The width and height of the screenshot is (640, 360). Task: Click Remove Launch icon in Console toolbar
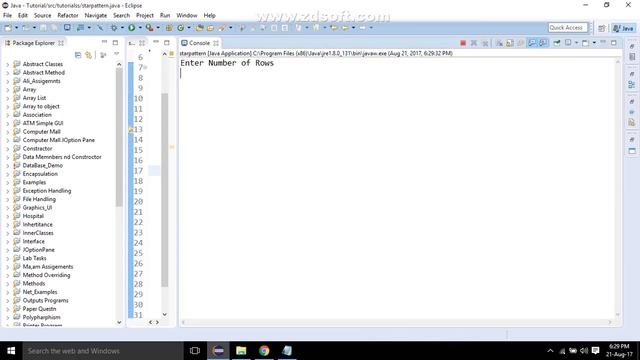point(473,43)
